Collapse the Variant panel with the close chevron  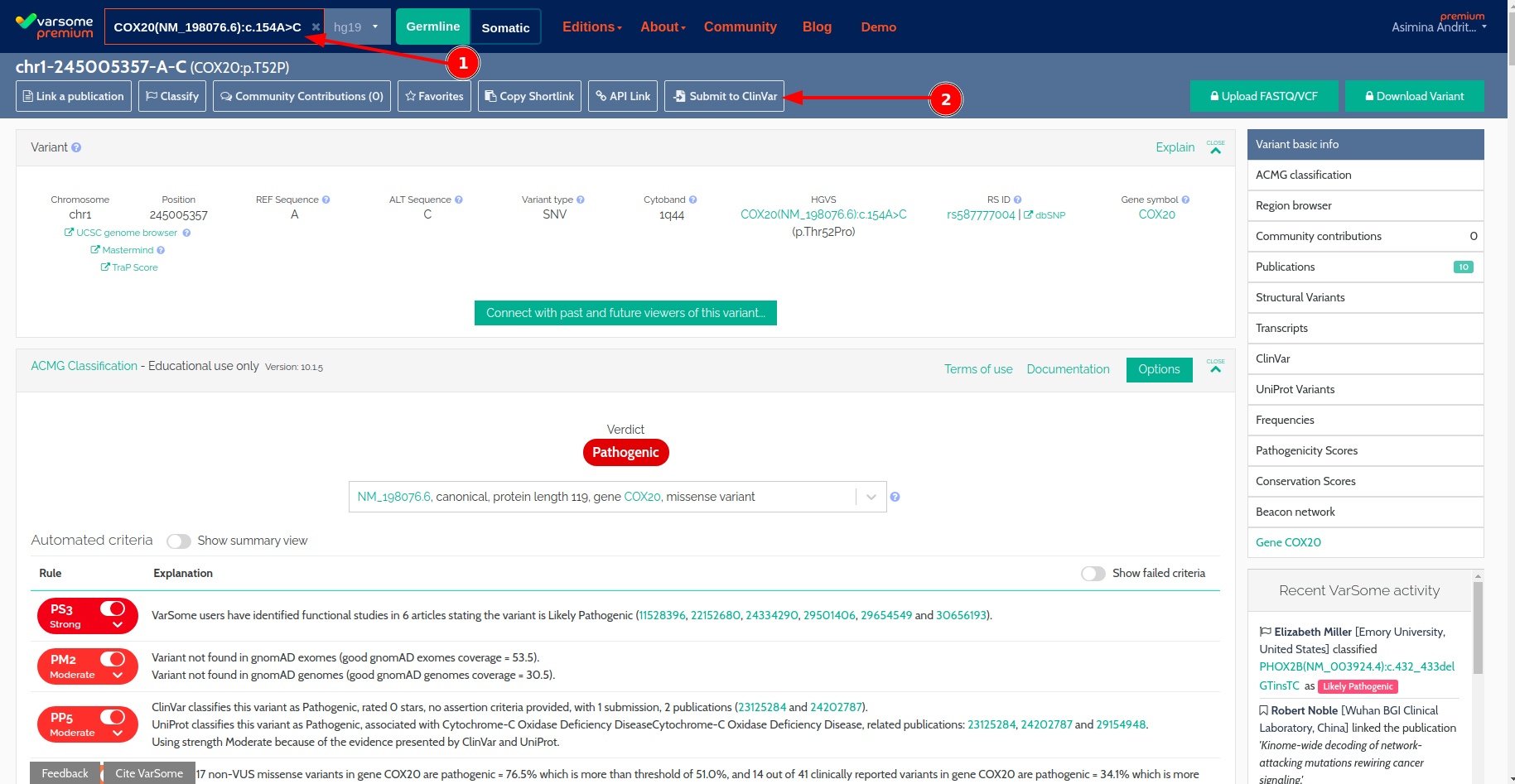pyautogui.click(x=1215, y=147)
